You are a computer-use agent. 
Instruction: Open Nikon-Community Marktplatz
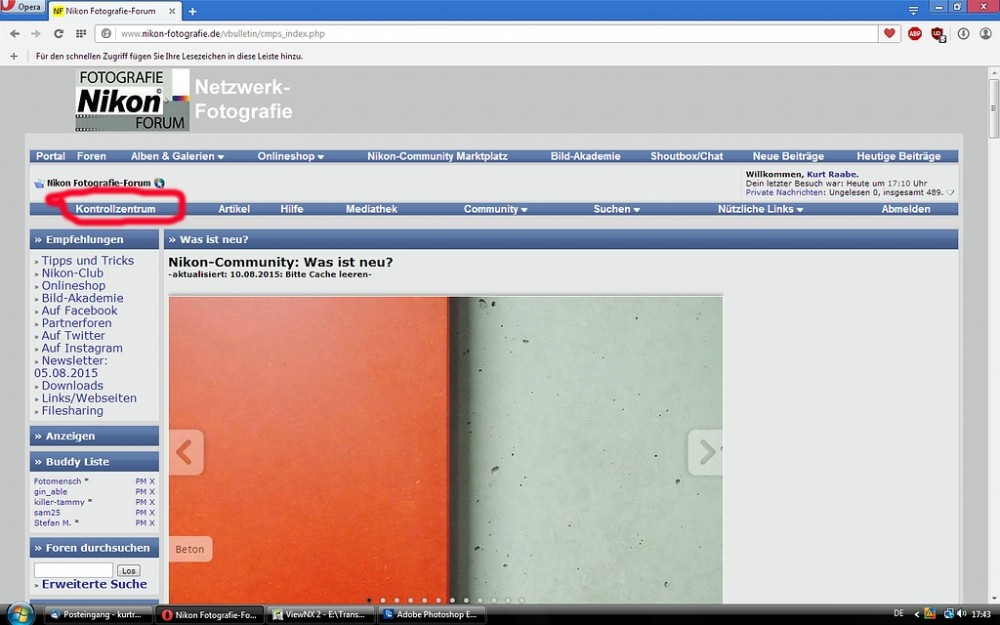point(437,156)
